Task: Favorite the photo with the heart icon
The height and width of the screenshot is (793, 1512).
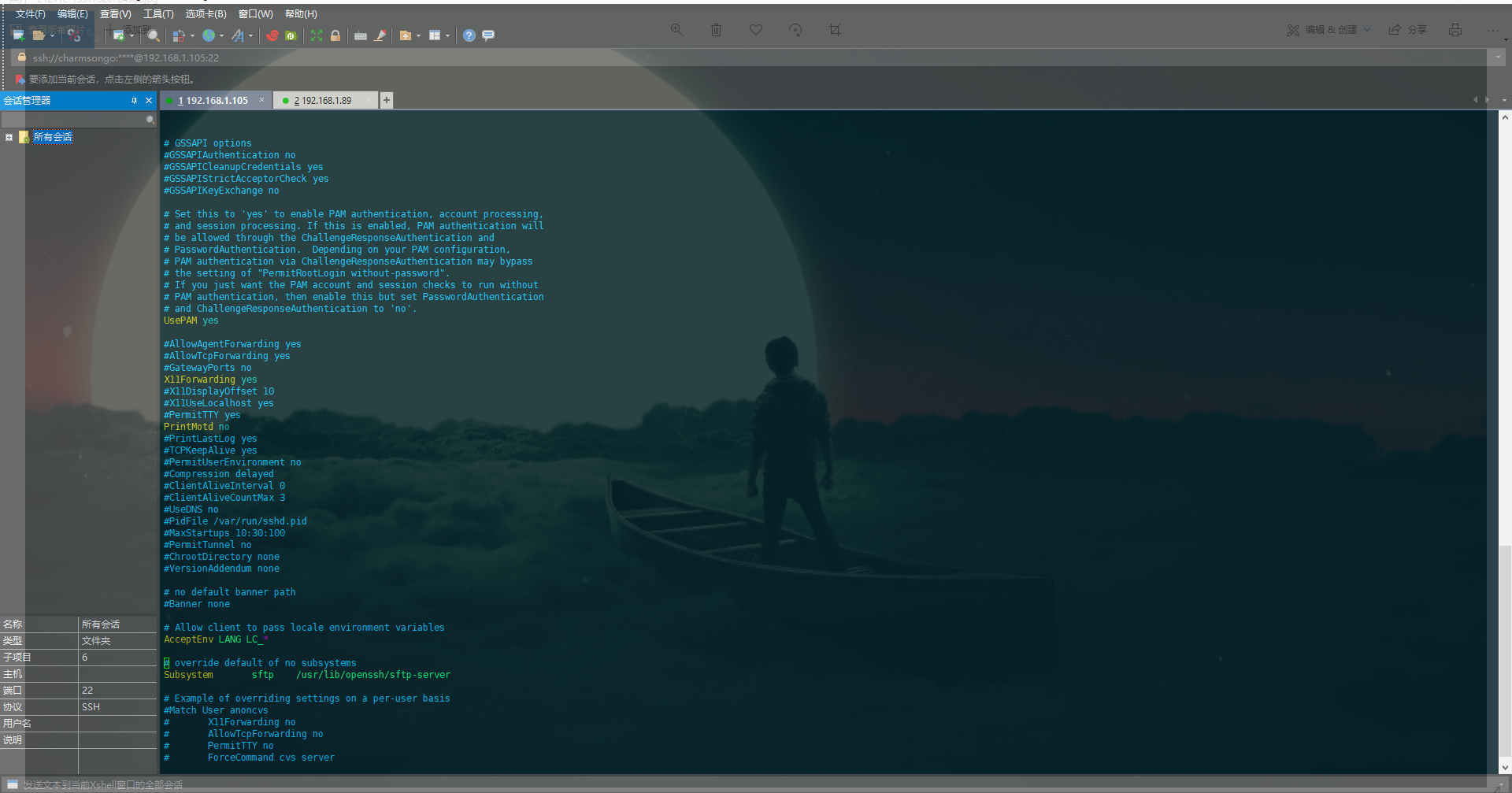Action: click(755, 30)
